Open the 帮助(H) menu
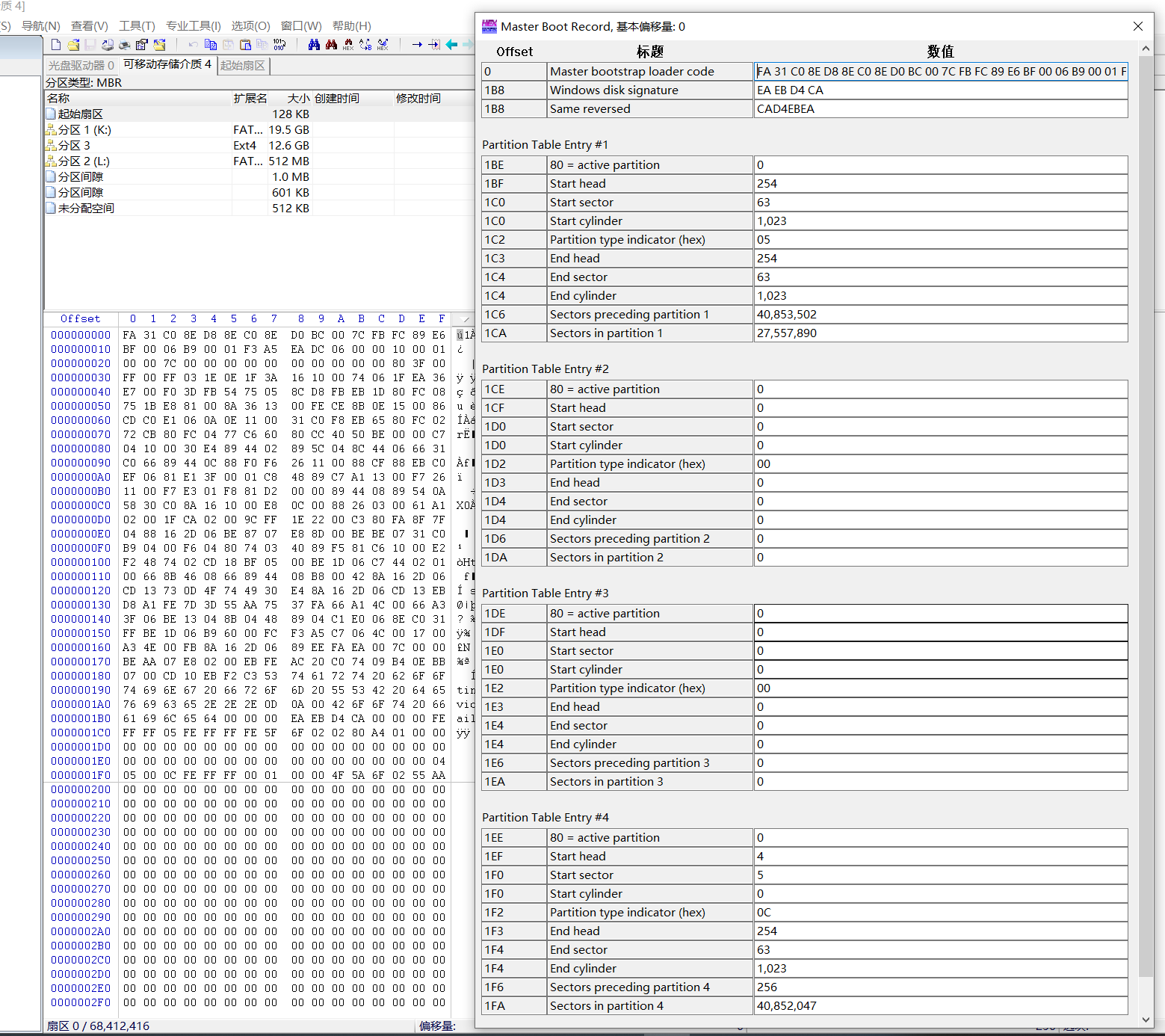This screenshot has height=1036, width=1165. tap(352, 26)
